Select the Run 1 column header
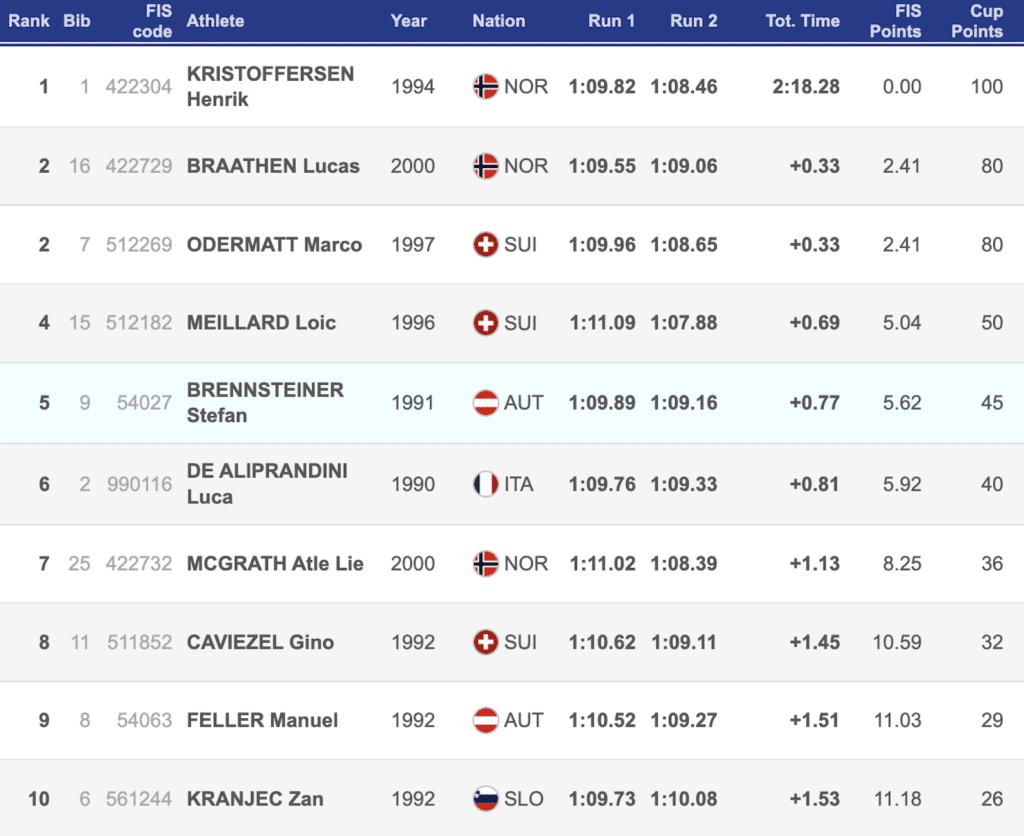Screen dimensions: 1024x836 click(611, 21)
